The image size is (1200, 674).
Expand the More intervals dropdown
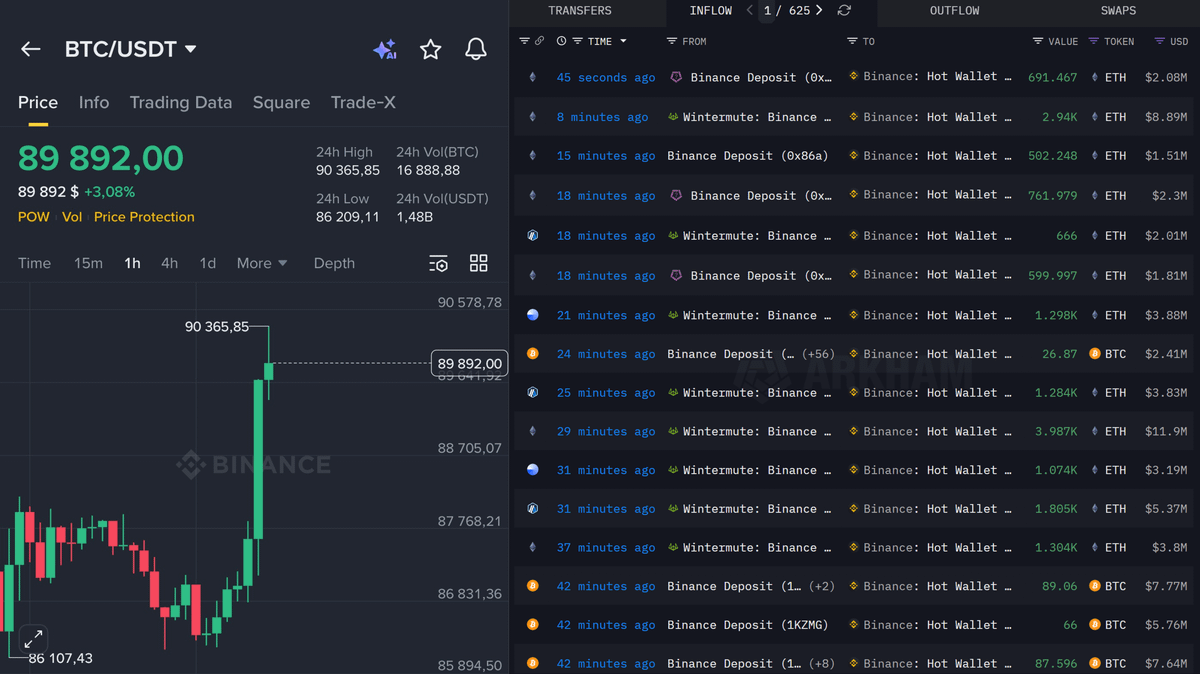[x=262, y=263]
